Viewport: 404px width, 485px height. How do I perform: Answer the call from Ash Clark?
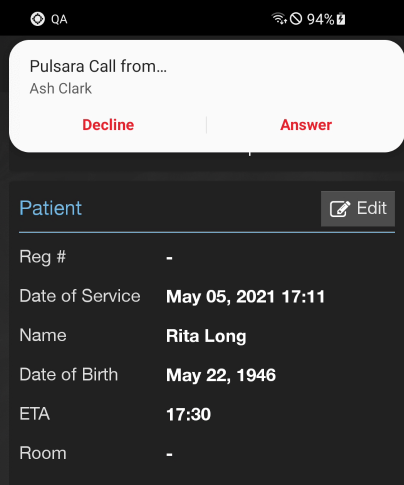[x=306, y=125]
